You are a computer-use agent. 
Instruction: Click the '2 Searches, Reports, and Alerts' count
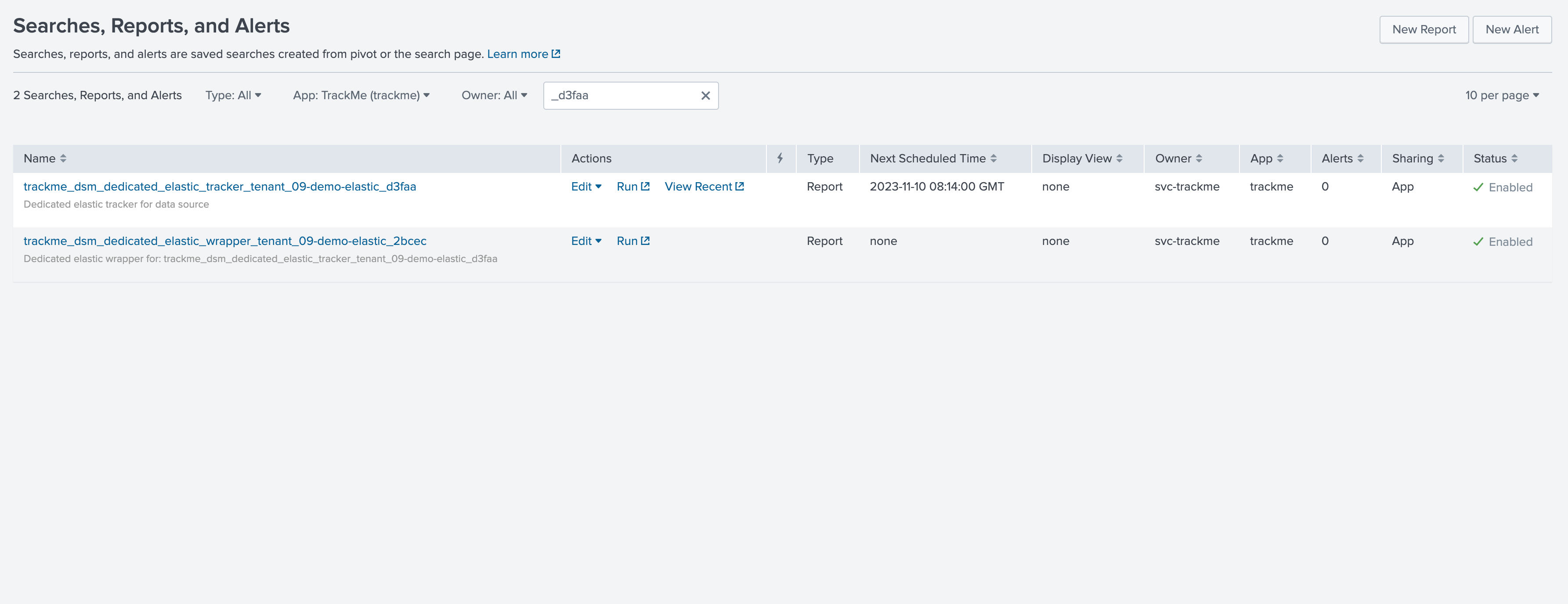click(98, 96)
